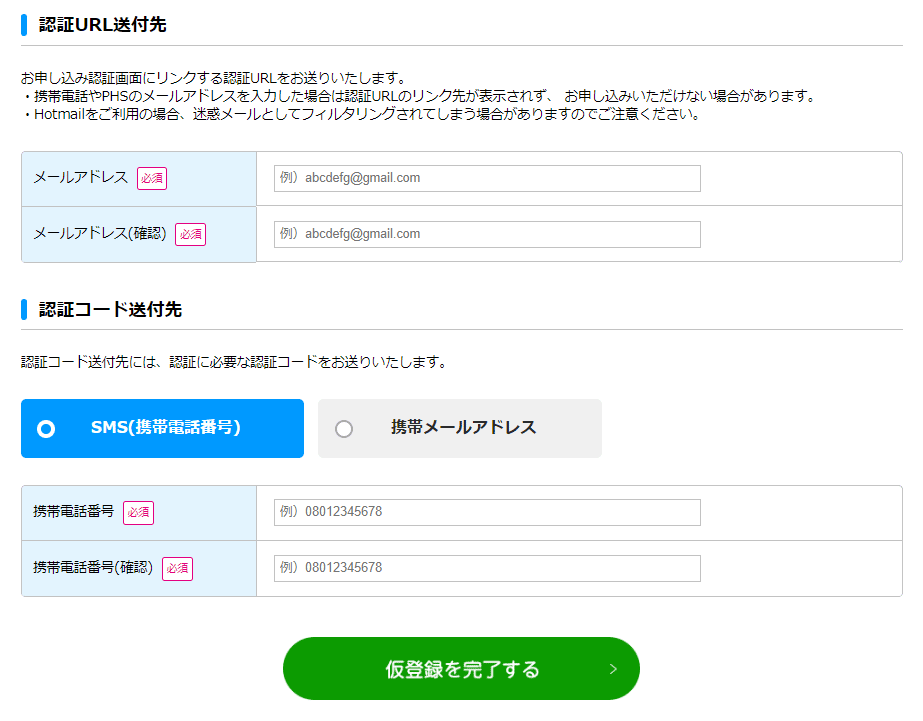Select the SMS(携帯電話番号) radio option
Image resolution: width=923 pixels, height=721 pixels.
[162, 428]
